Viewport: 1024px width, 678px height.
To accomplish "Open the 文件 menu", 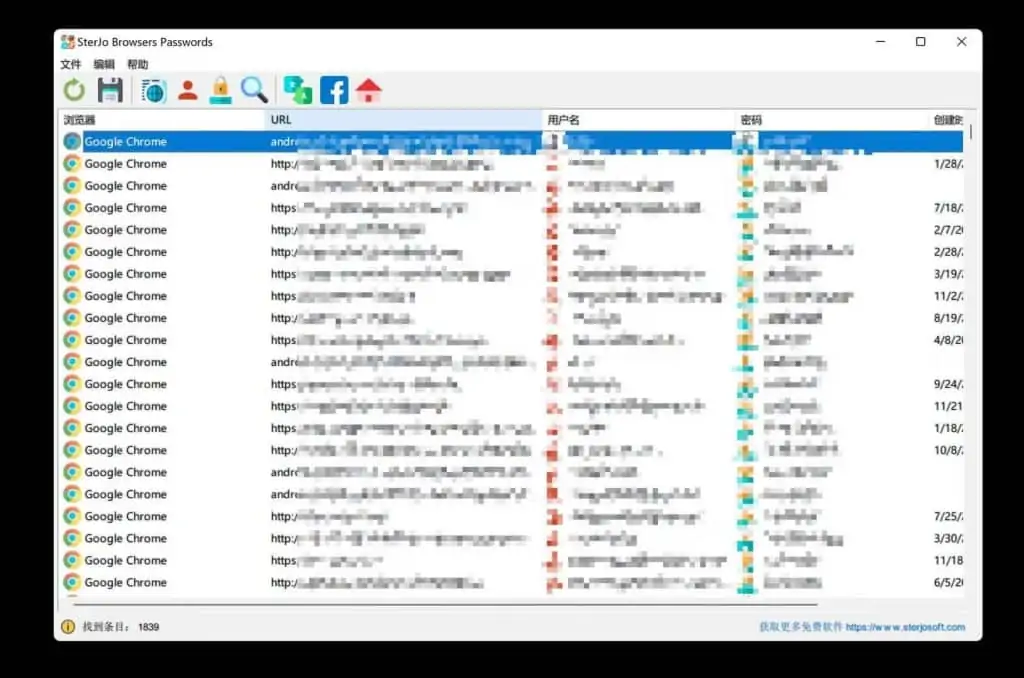I will [x=71, y=63].
